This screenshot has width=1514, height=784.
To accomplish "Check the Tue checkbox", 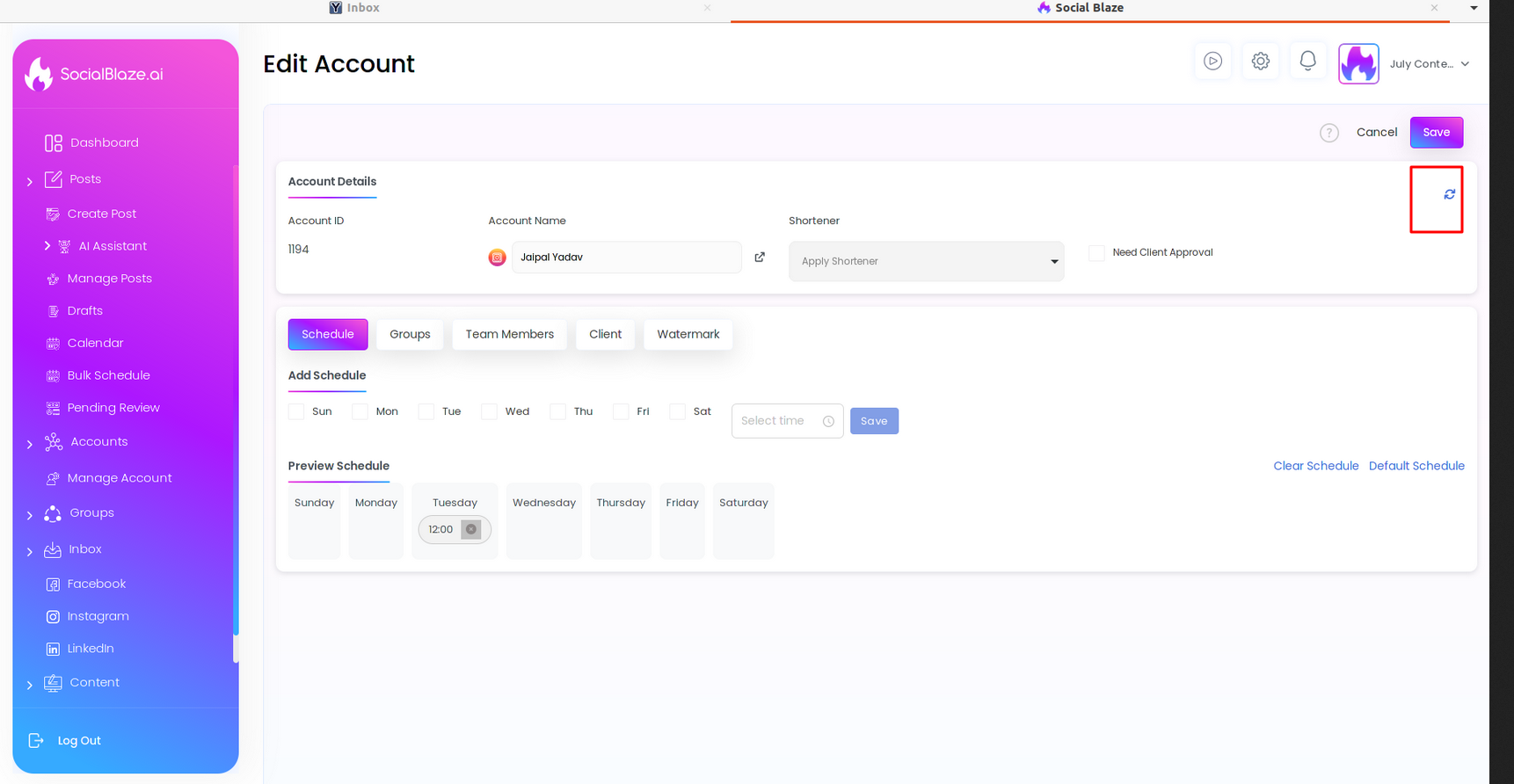I will pos(426,411).
